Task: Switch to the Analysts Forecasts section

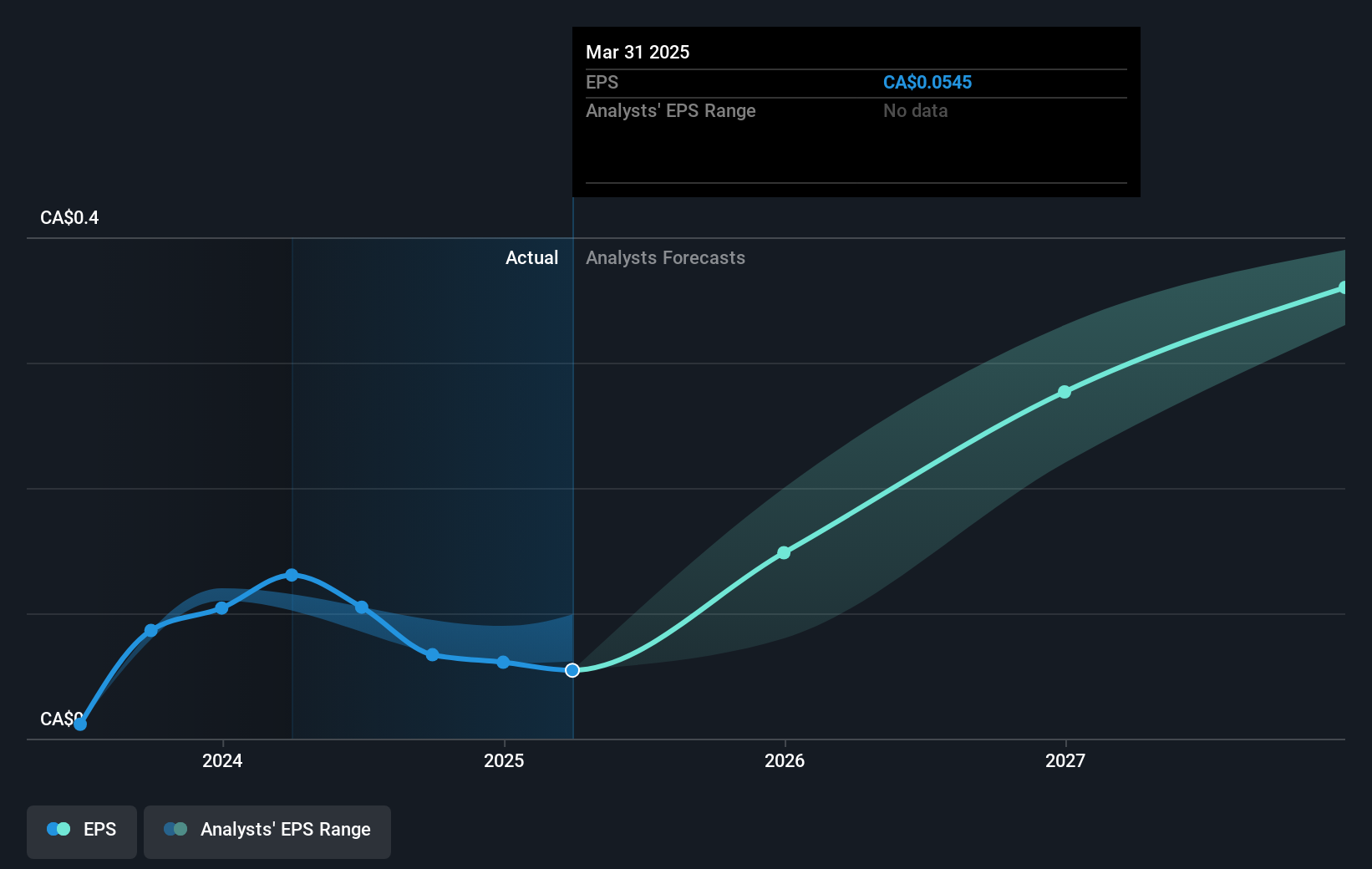Action: [x=665, y=257]
